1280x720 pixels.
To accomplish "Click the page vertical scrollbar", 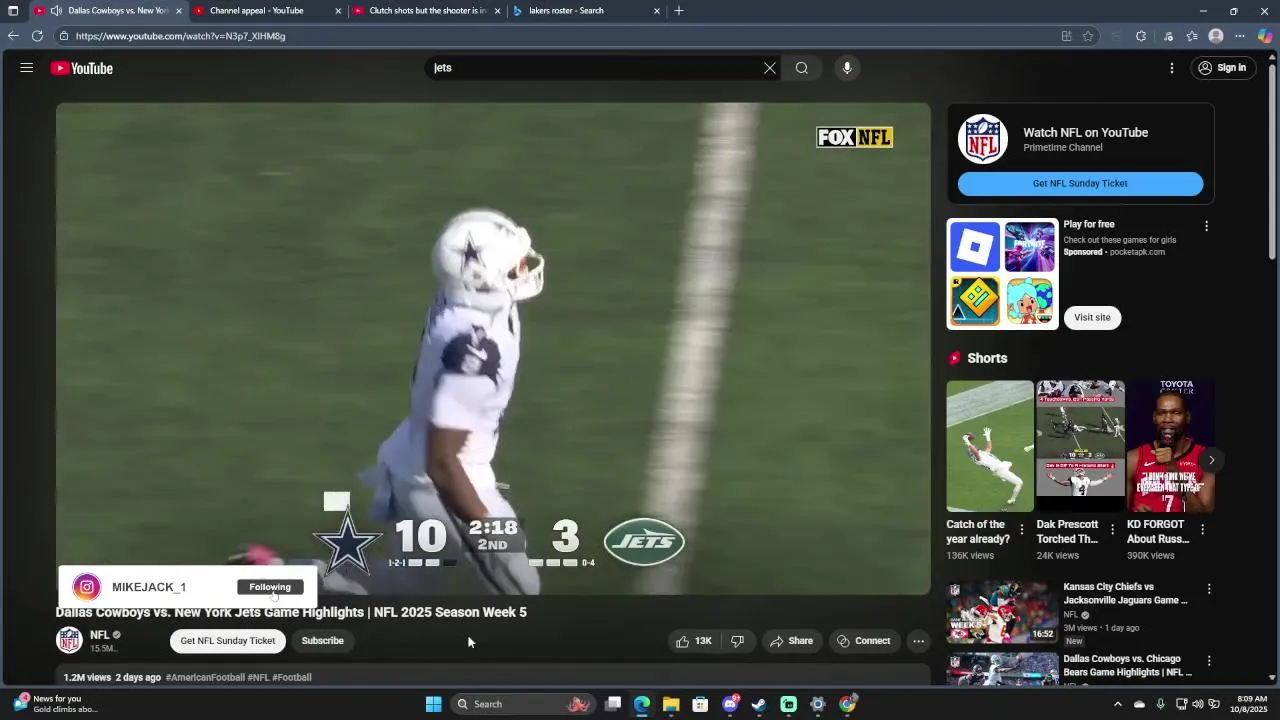I will [x=1272, y=160].
